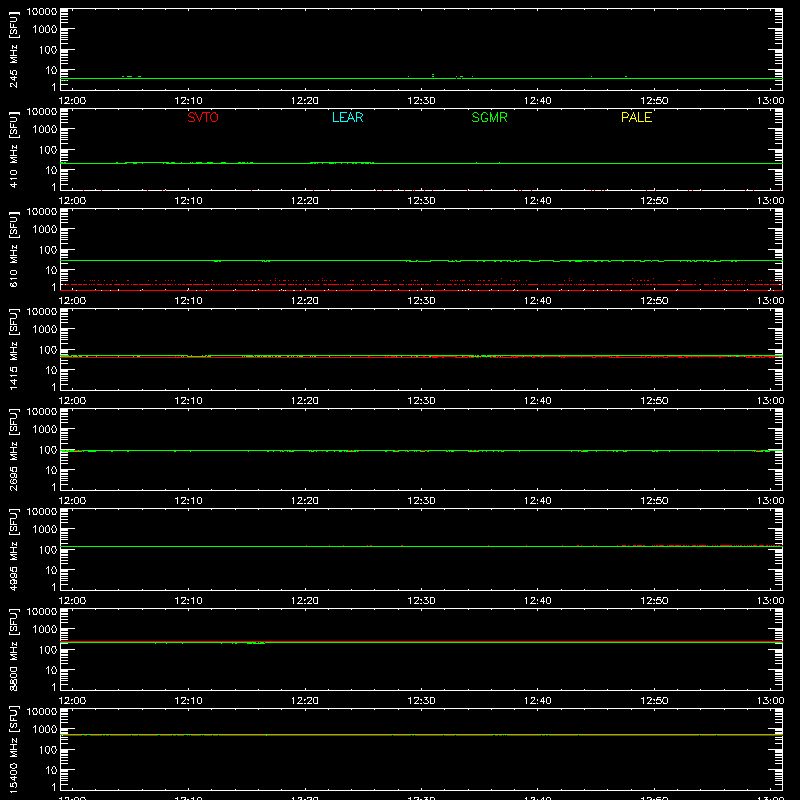The image size is (800, 800).
Task: Select the 610 MHz [SFU] axis title
Action: pos(13,249)
